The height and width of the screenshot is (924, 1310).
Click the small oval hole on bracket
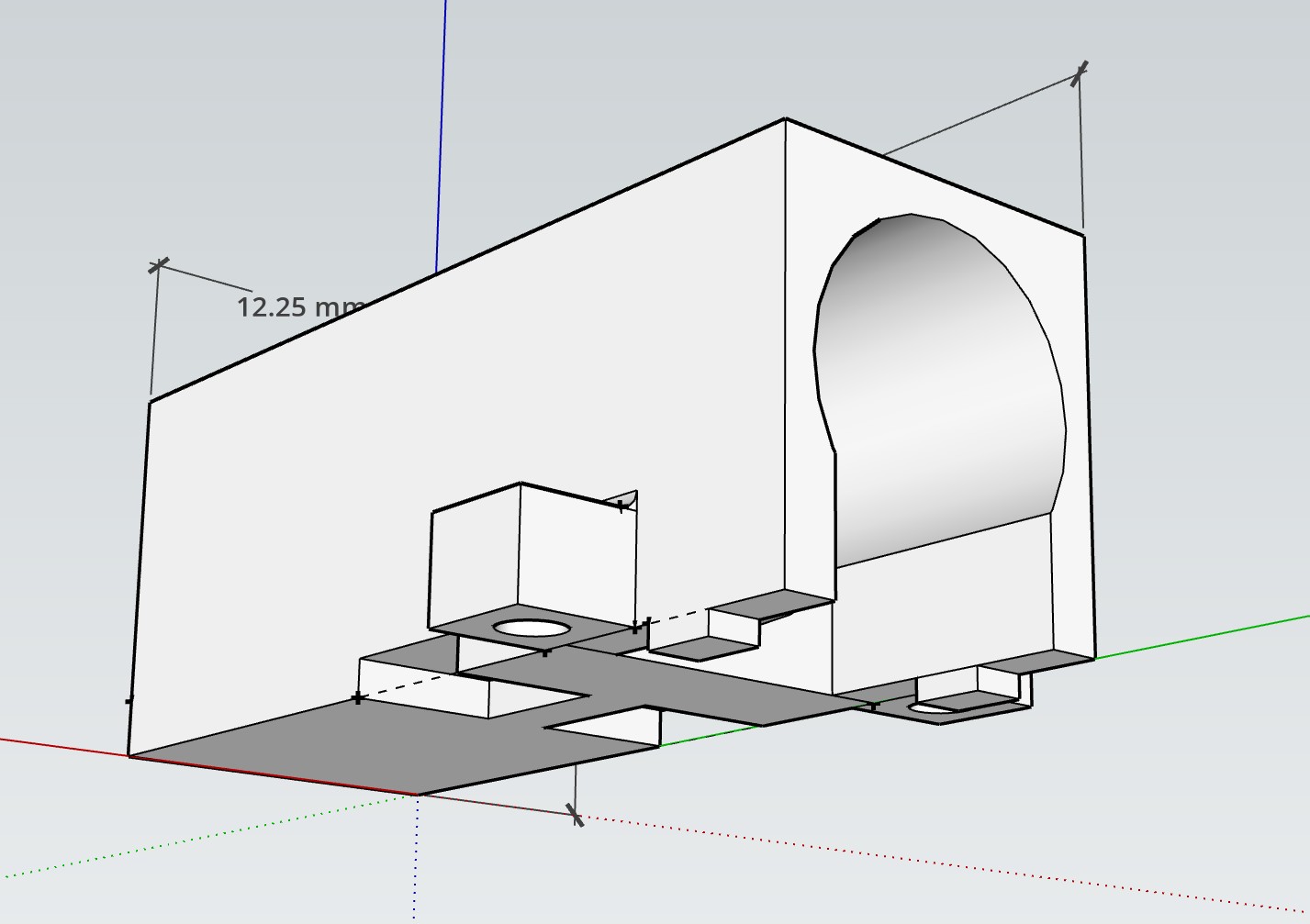click(532, 629)
